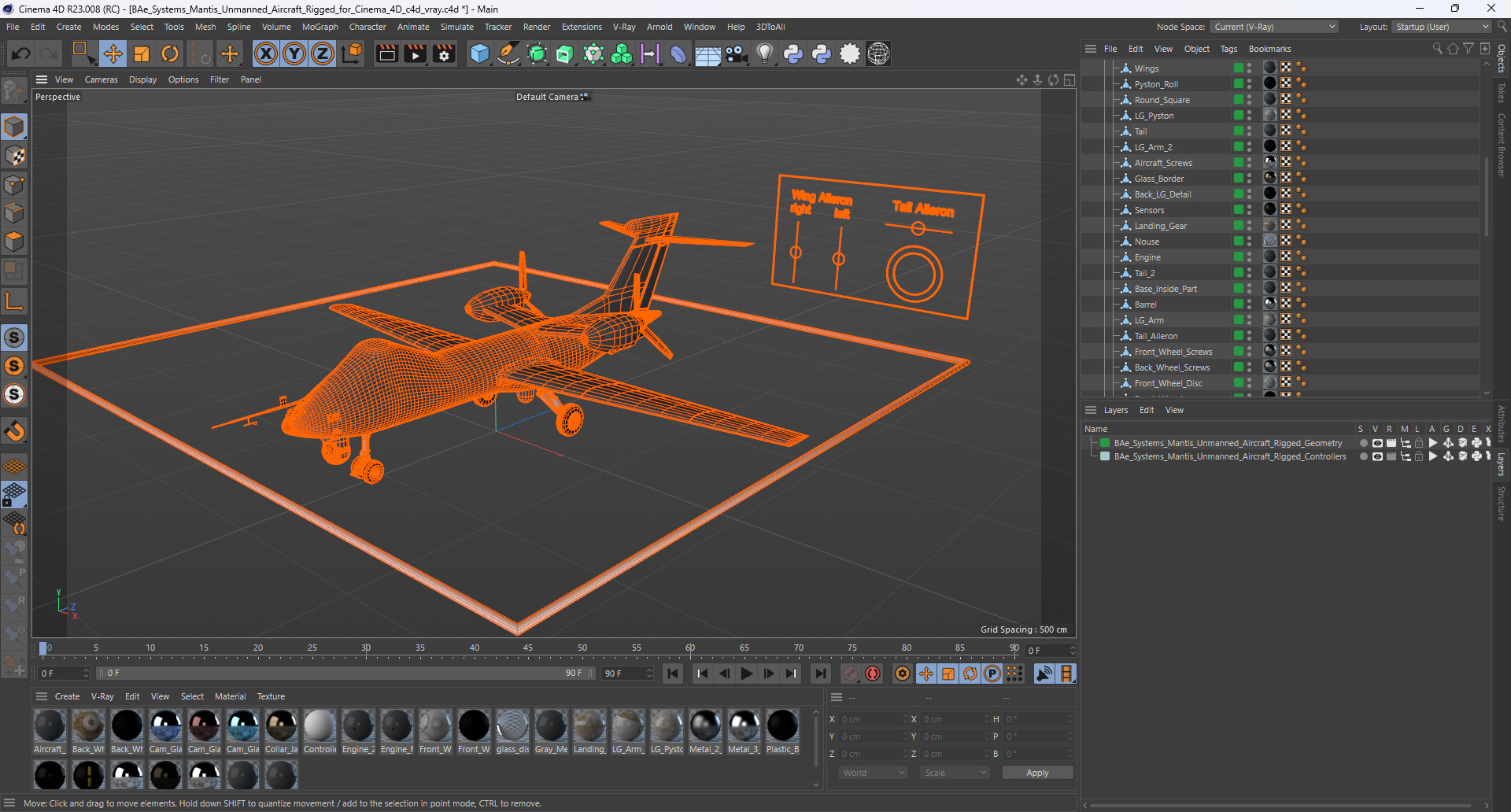1511x812 pixels.
Task: Toggle viewport maximize icon
Action: click(x=1069, y=79)
